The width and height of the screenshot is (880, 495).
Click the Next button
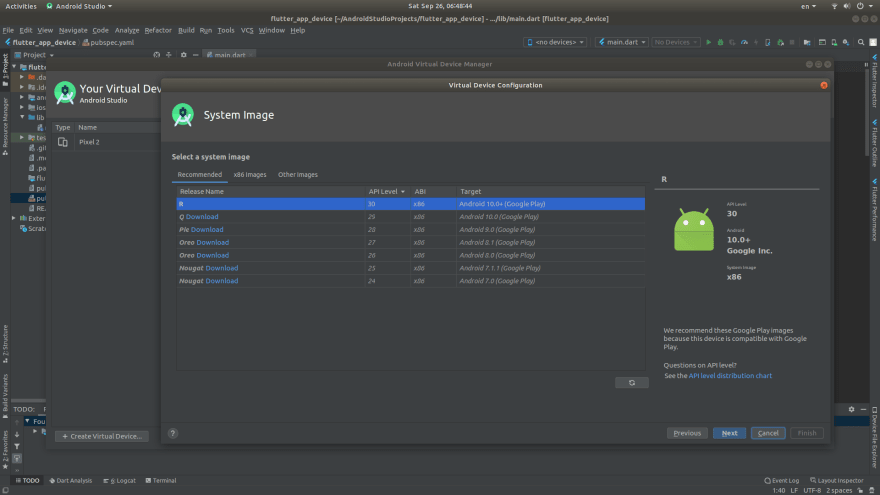pos(729,433)
